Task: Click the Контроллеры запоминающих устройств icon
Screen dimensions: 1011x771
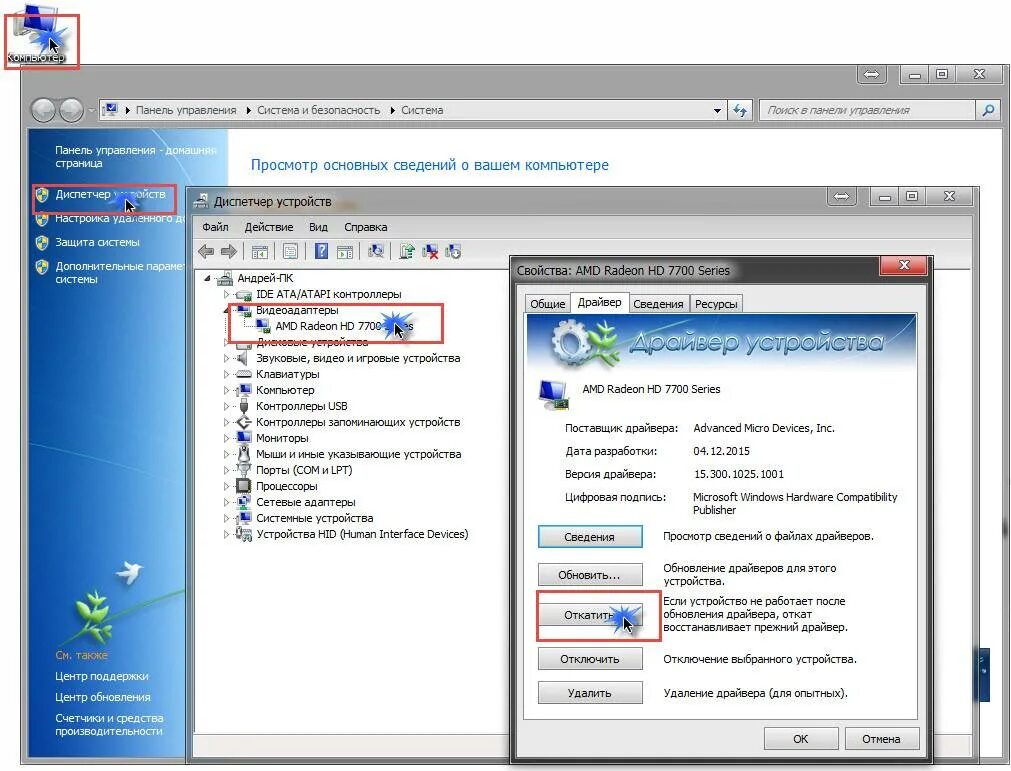Action: (x=243, y=422)
